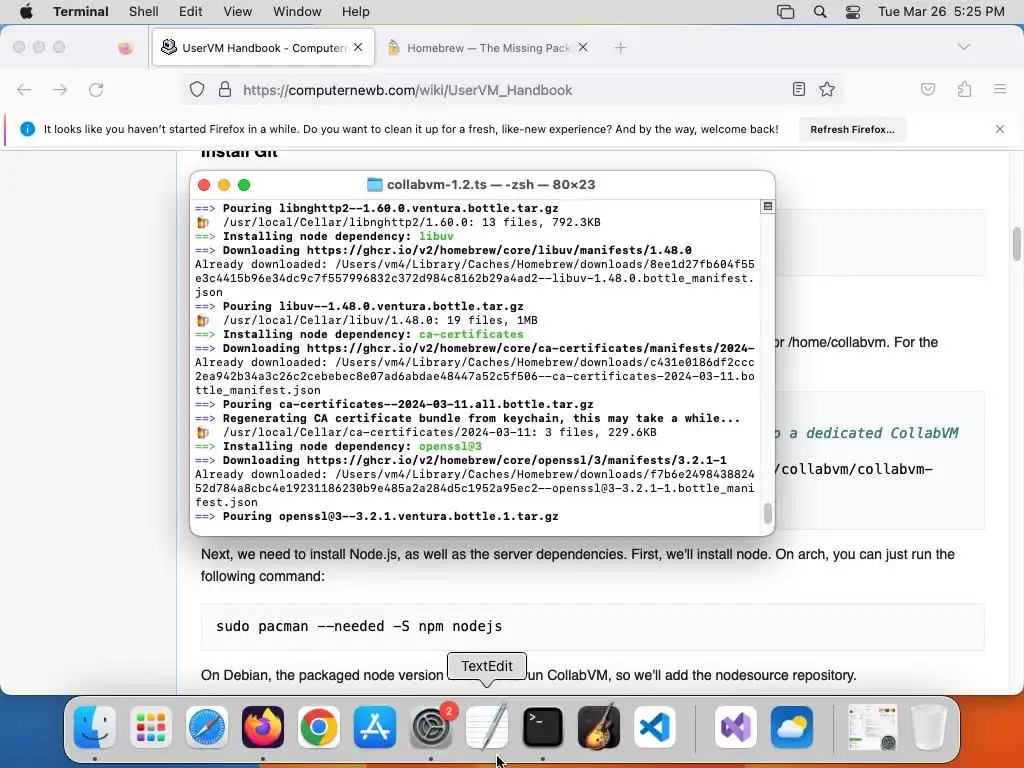Click the 'sudo pacman --needed -S npm nodejs' code block

pos(592,627)
